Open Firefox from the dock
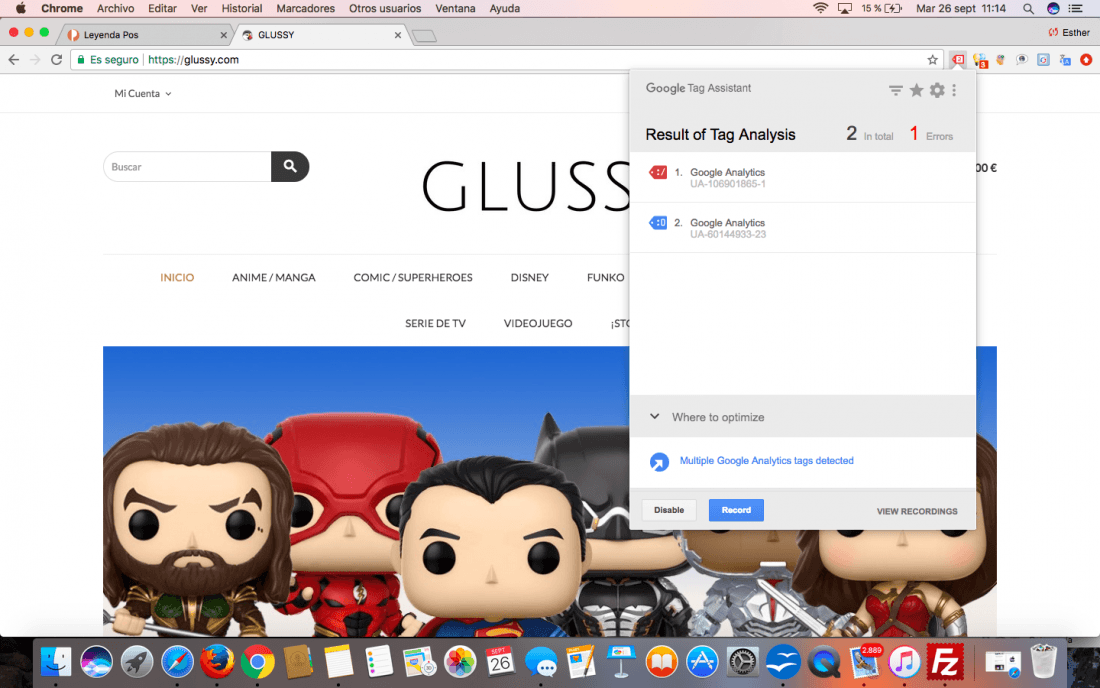Screen dimensions: 1100x688 coord(217,661)
